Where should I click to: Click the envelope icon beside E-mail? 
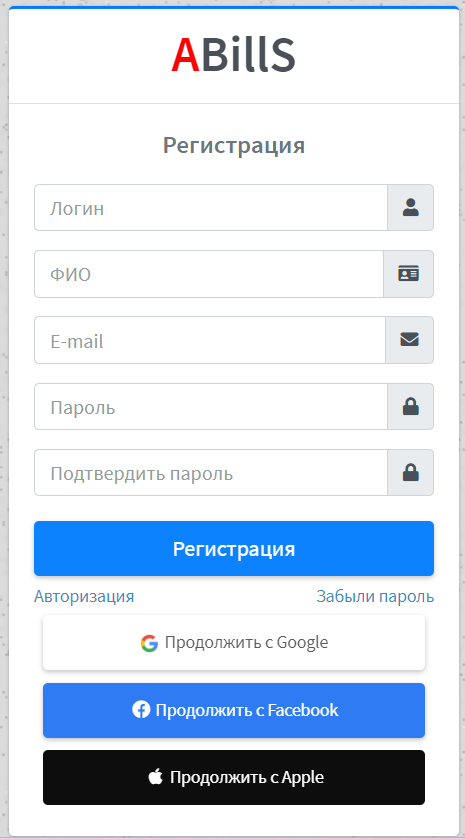[x=409, y=340]
